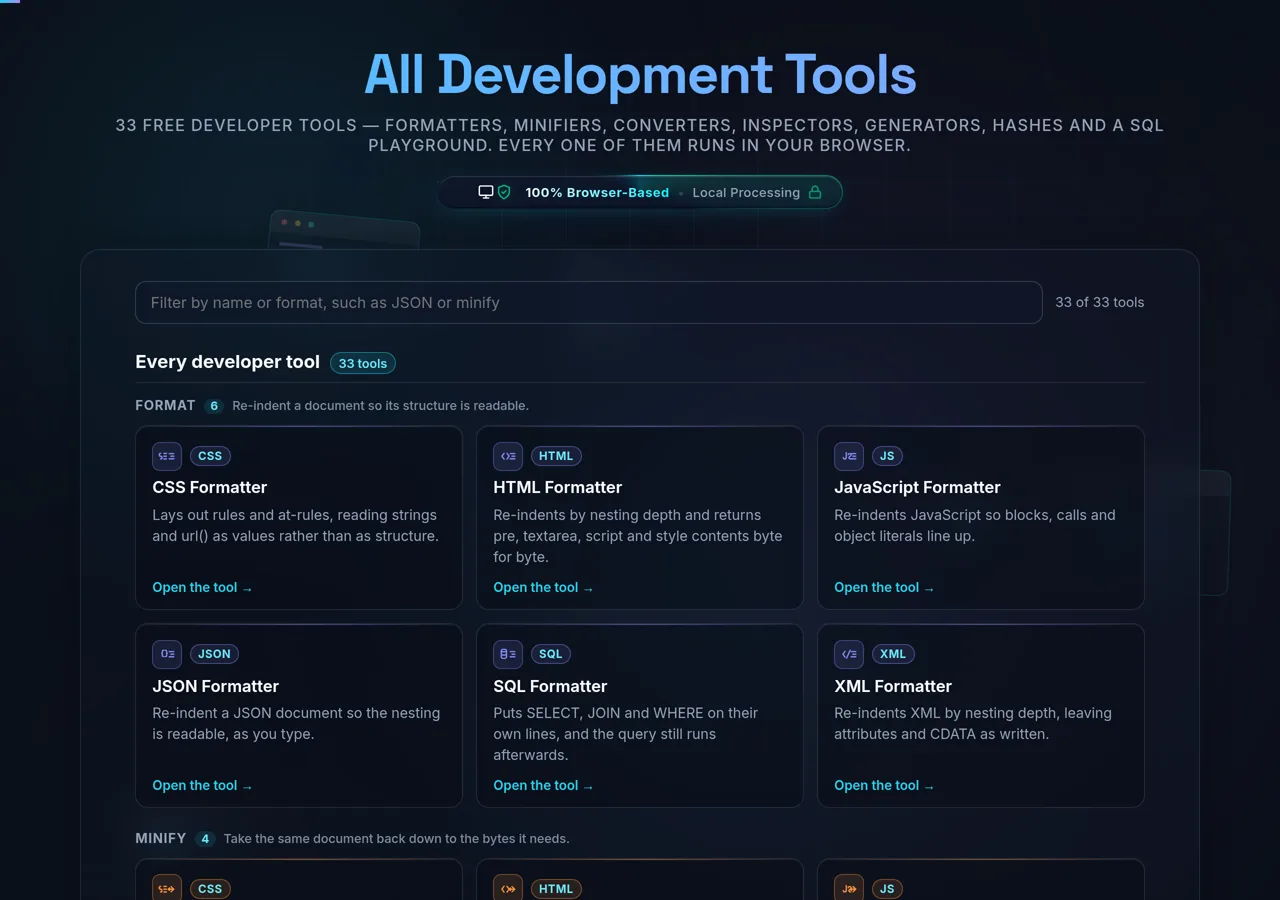Click the CSS tag on CSS Formatter card
This screenshot has height=900, width=1280.
pos(210,456)
